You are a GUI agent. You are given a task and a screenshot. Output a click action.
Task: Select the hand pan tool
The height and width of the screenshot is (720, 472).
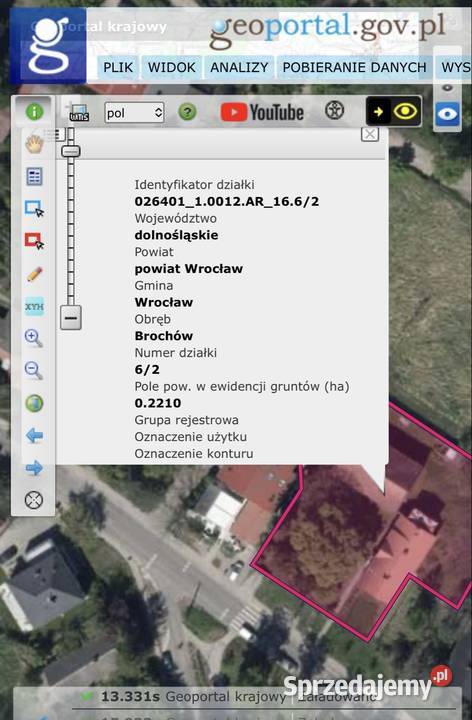(x=34, y=144)
